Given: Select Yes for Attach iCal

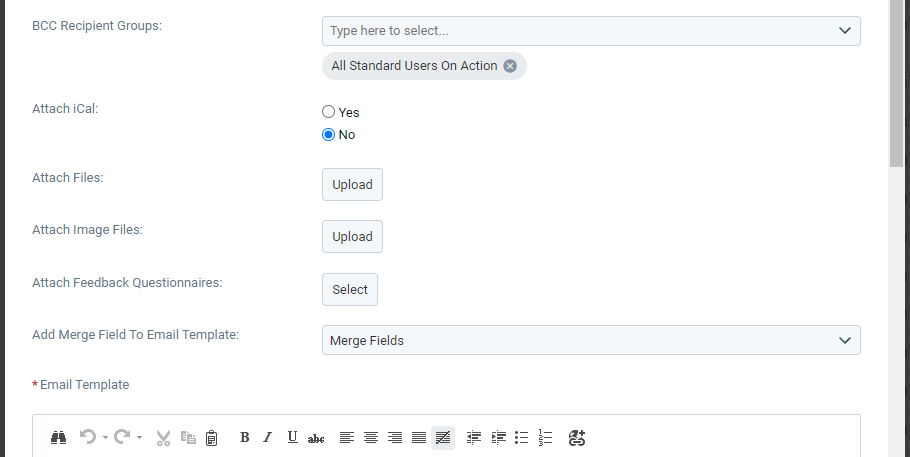Looking at the screenshot, I should (328, 111).
